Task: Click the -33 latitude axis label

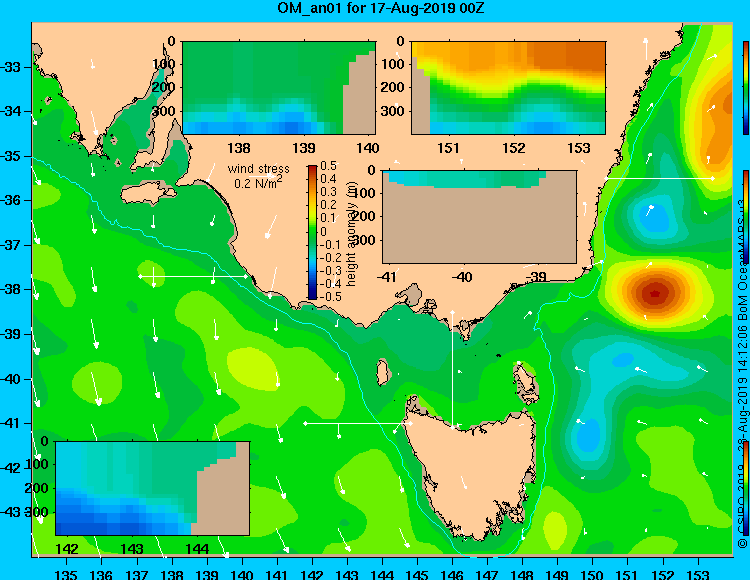Action: (x=11, y=66)
